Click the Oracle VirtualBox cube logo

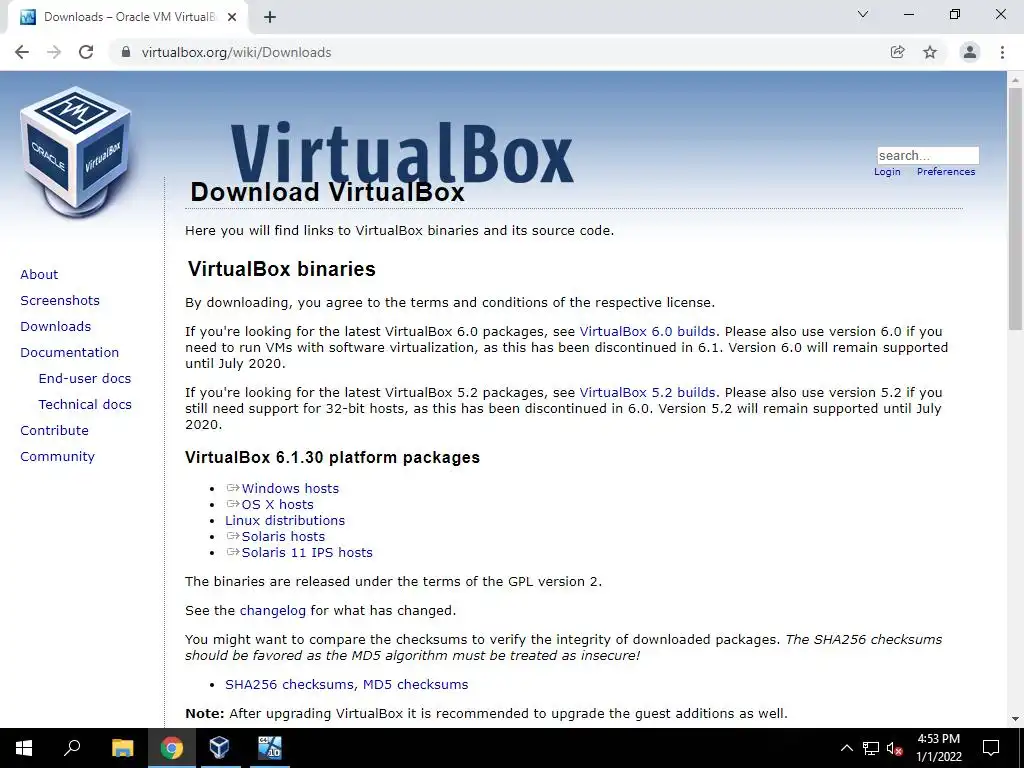[x=76, y=152]
